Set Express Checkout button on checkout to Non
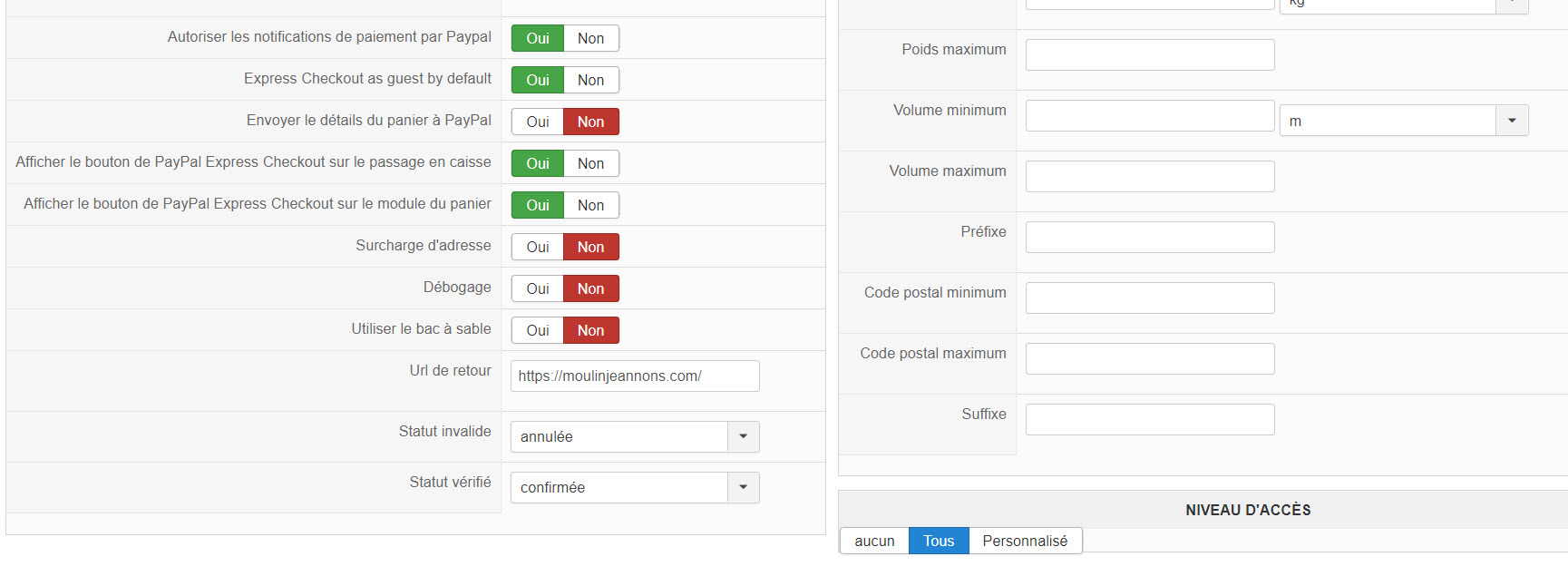Screen dimensions: 1568x576 590,163
